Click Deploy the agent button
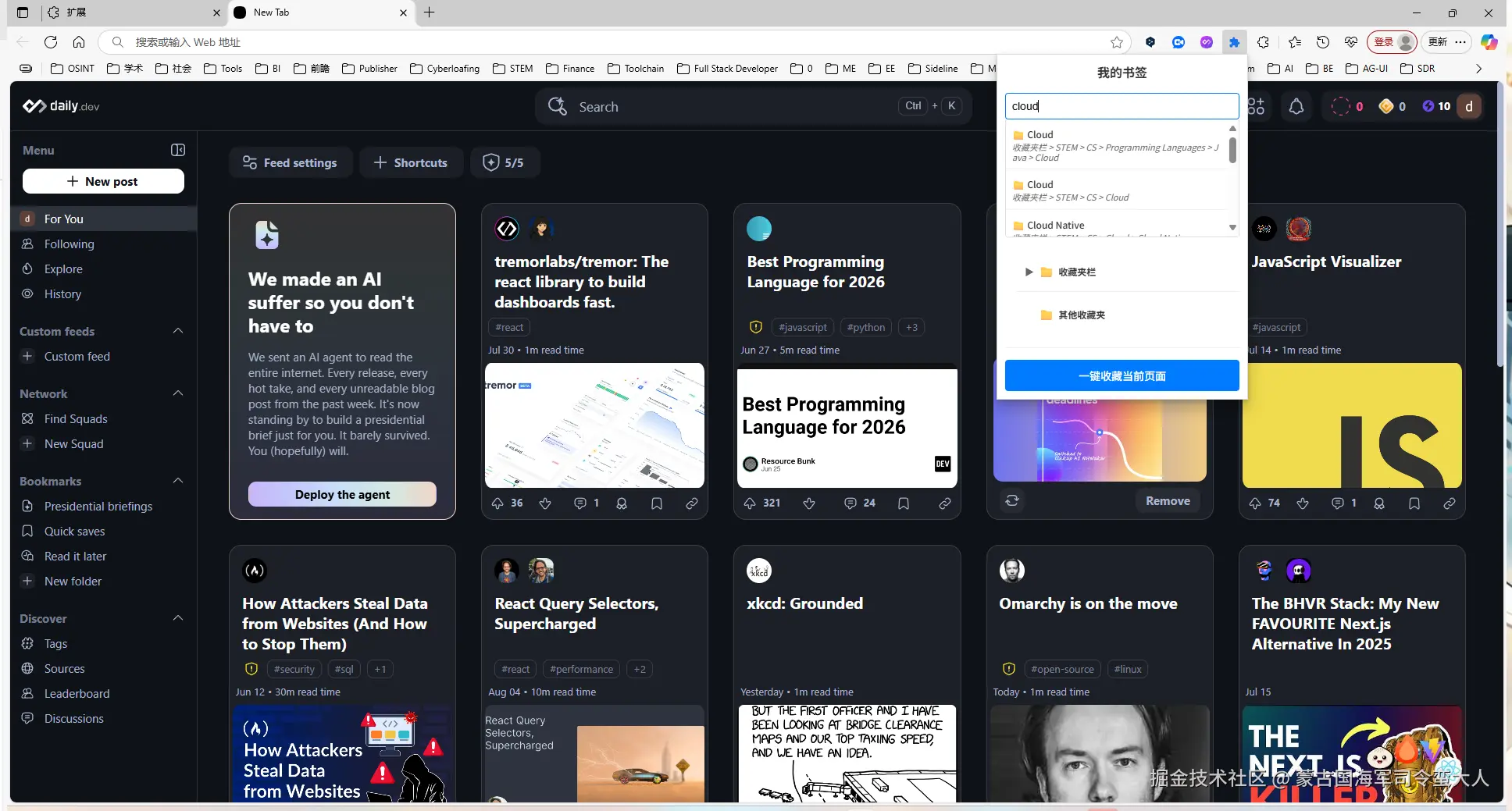Viewport: 1512px width, 811px height. click(342, 494)
